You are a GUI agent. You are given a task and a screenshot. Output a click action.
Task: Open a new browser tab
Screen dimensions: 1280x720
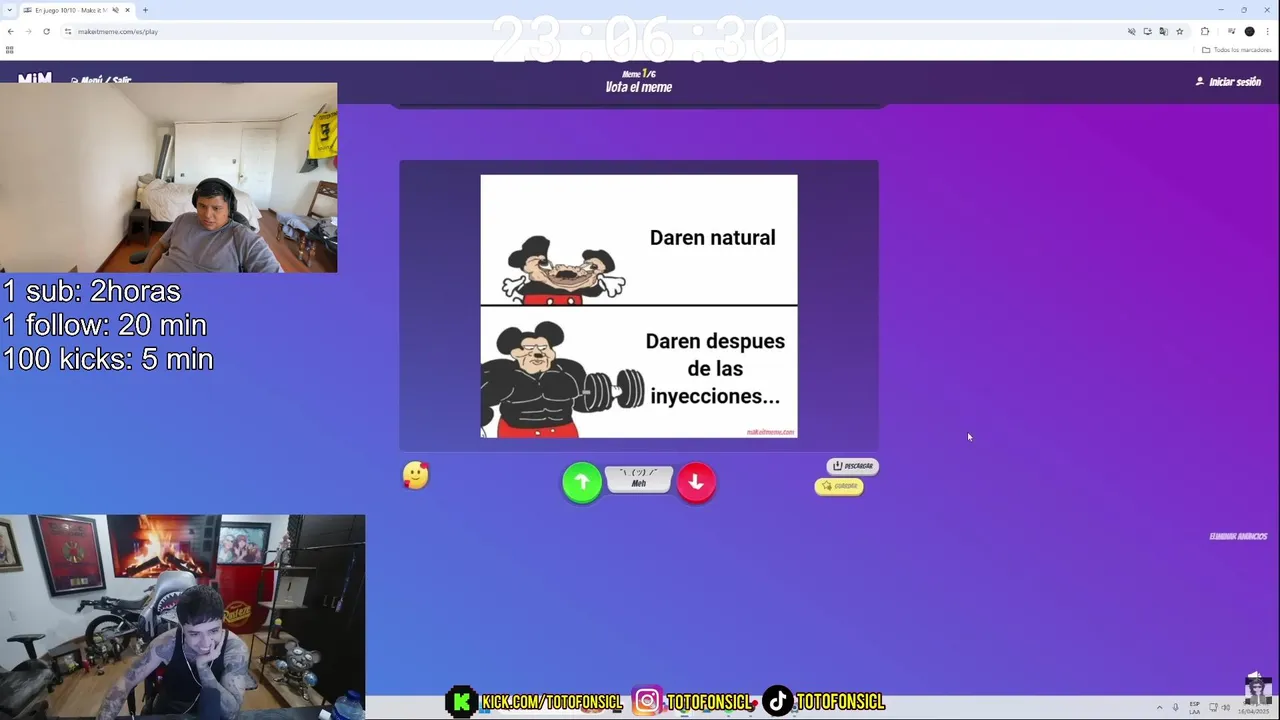(145, 10)
